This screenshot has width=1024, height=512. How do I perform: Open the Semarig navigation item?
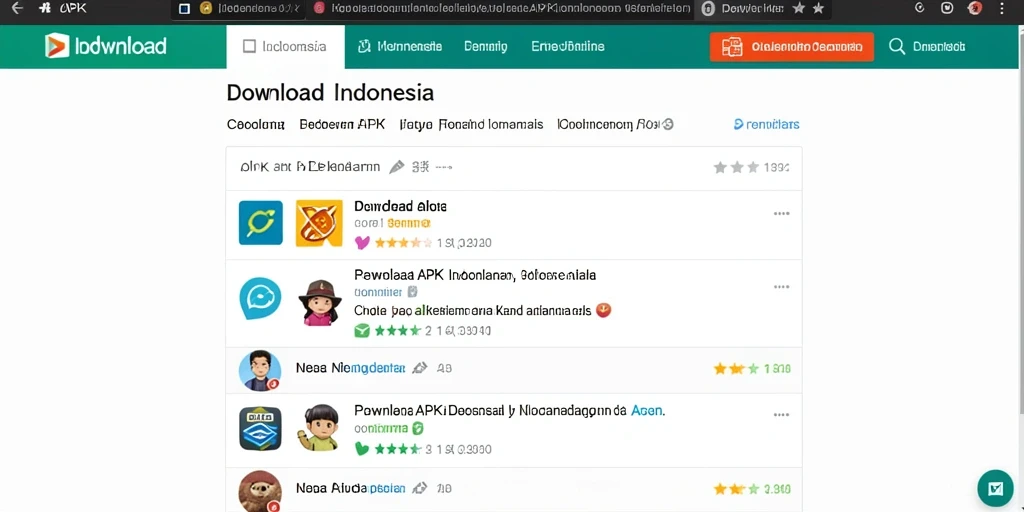click(x=485, y=46)
